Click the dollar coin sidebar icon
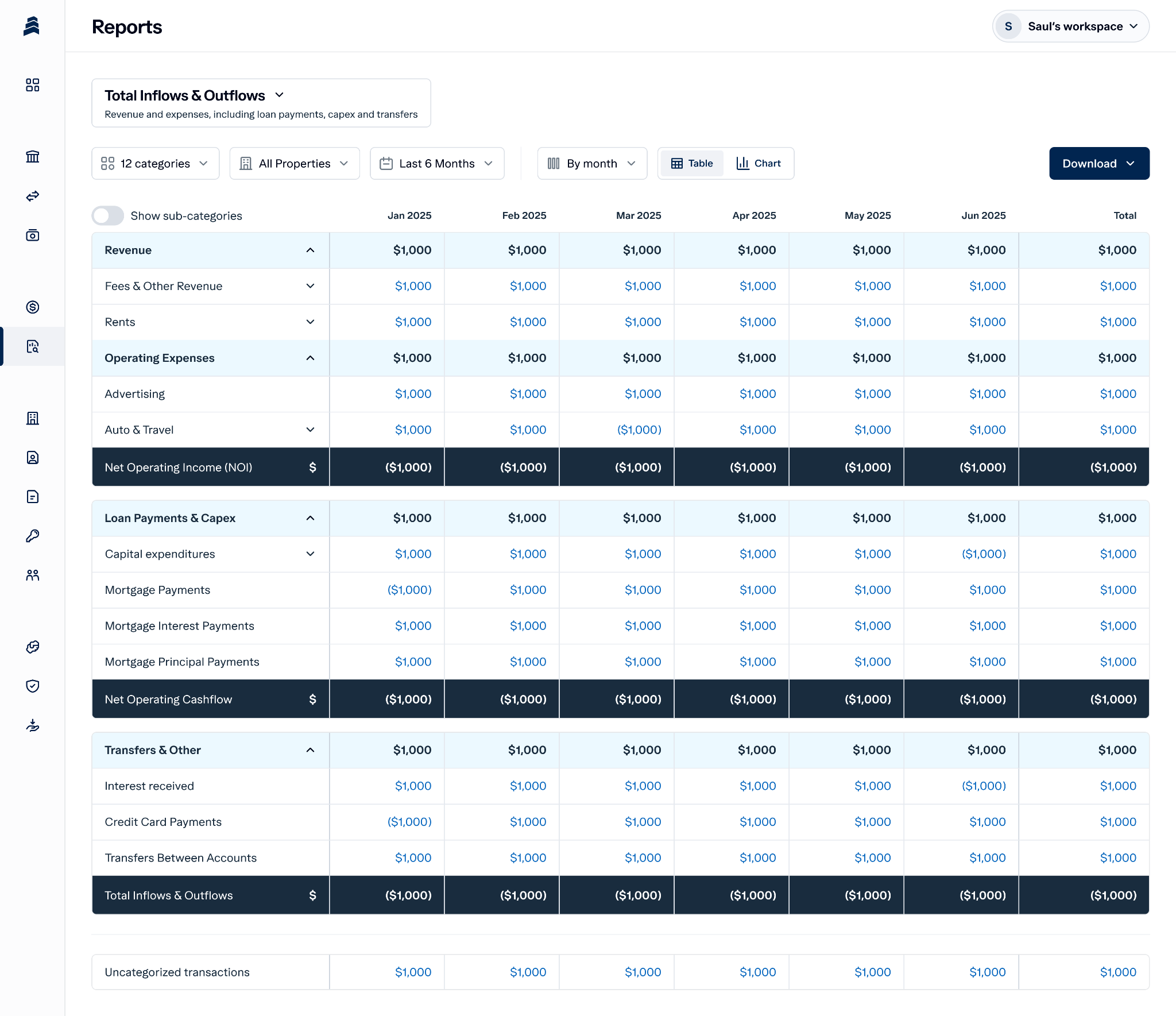The width and height of the screenshot is (1176, 1016). pyautogui.click(x=33, y=307)
